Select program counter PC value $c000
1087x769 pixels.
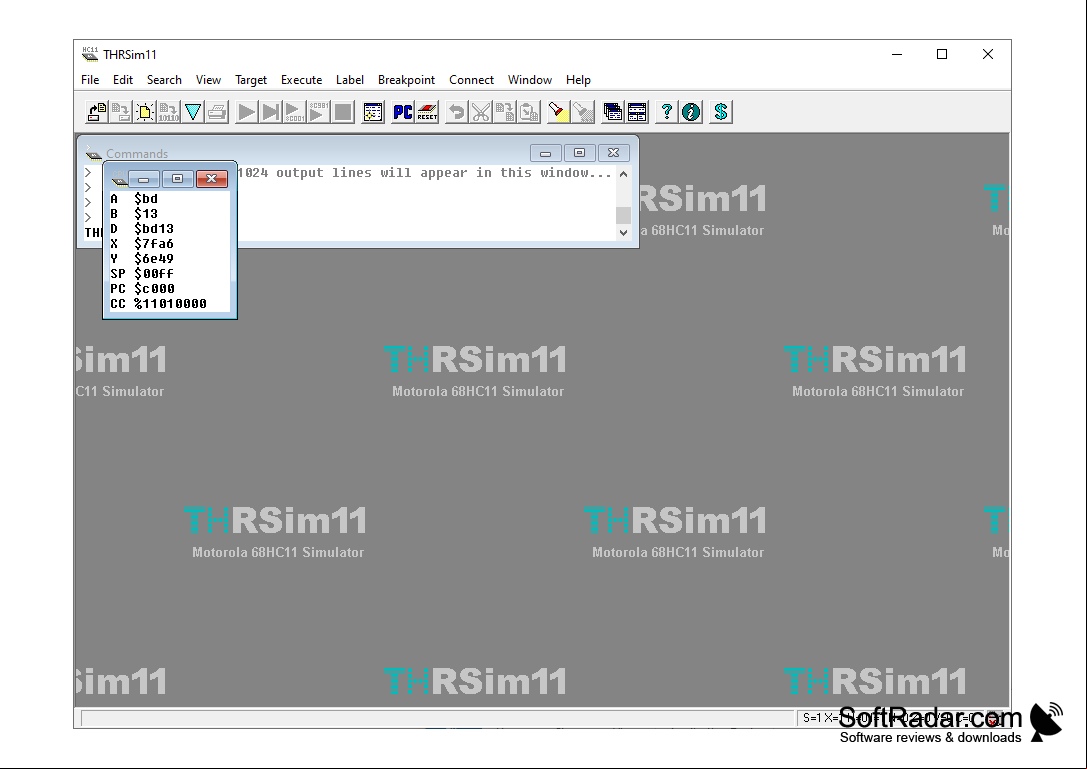(154, 288)
